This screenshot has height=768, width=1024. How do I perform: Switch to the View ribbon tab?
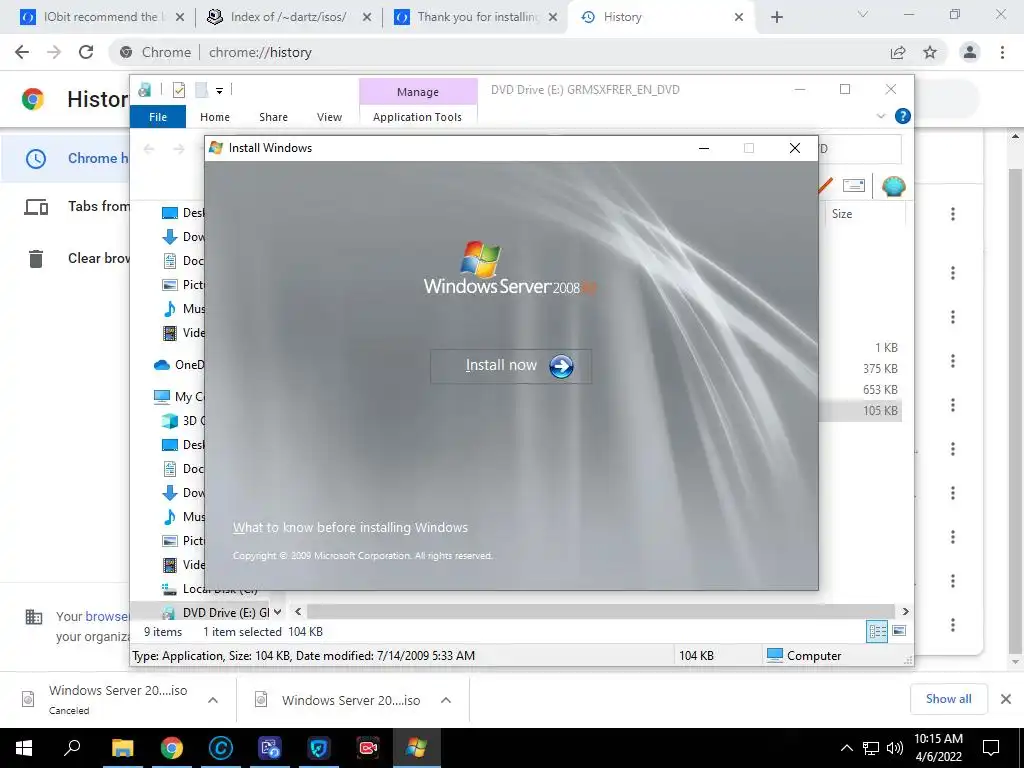point(329,117)
